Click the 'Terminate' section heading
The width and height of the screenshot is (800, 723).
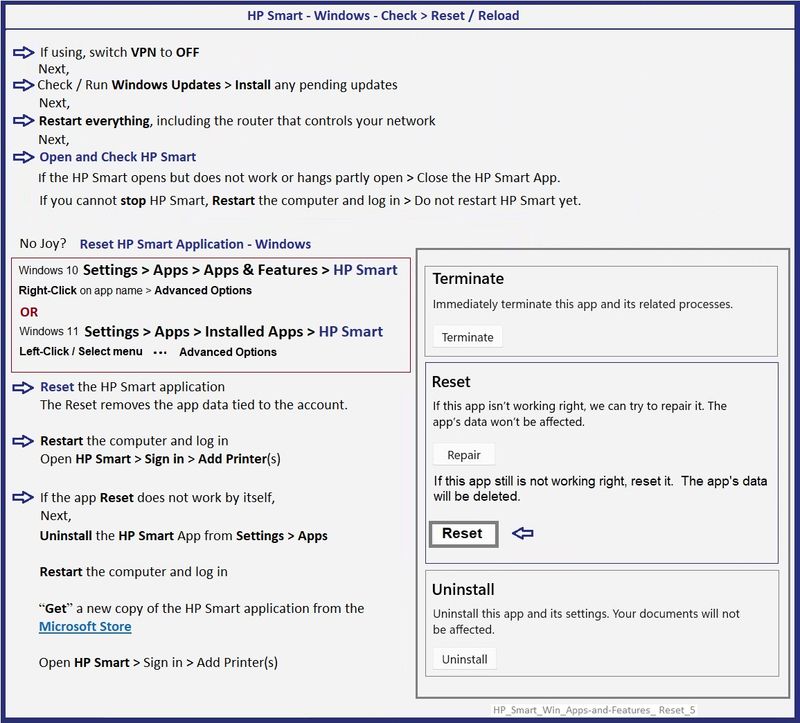click(x=468, y=279)
